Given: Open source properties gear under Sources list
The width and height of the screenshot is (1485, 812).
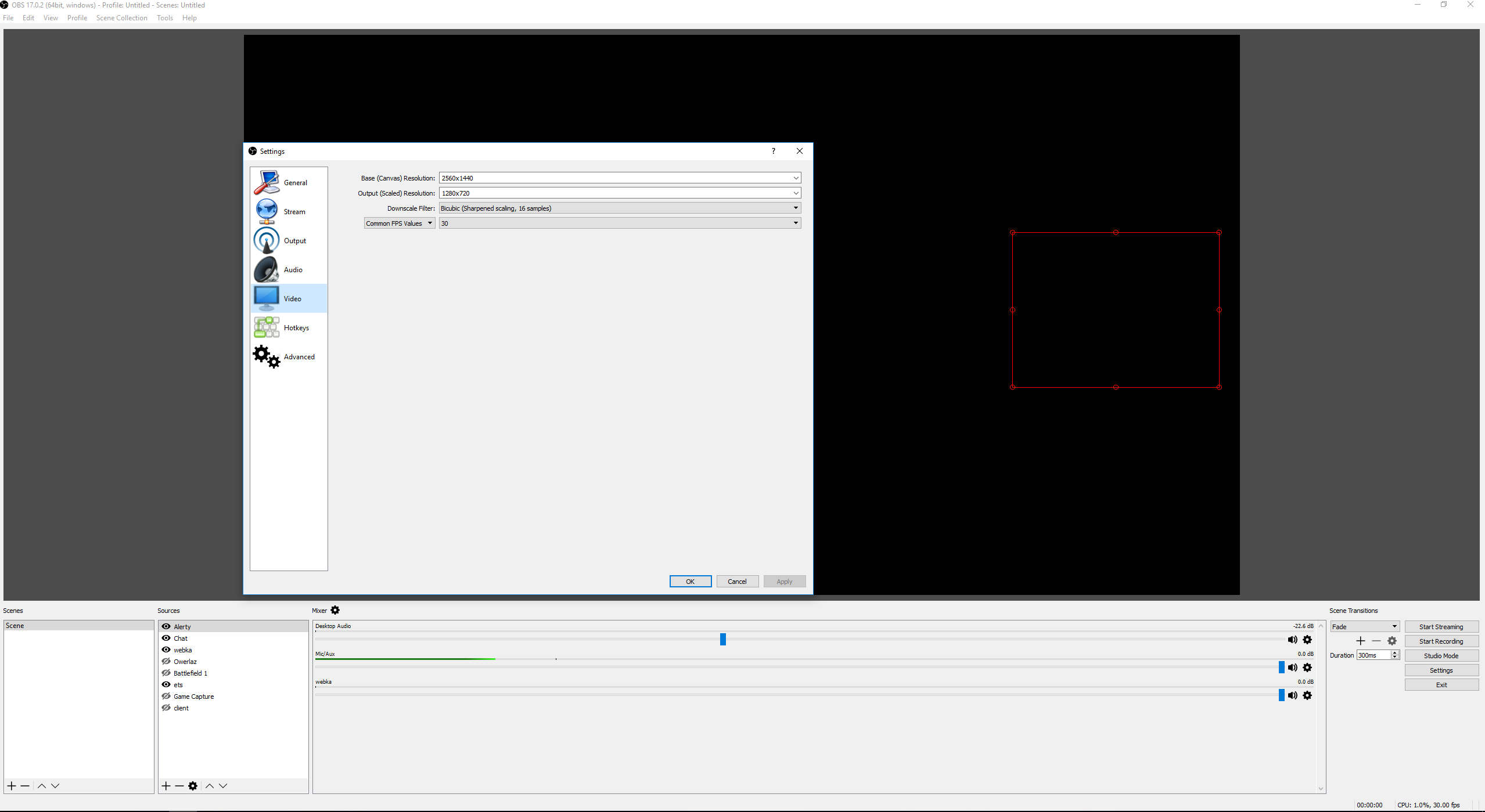Looking at the screenshot, I should click(x=193, y=786).
